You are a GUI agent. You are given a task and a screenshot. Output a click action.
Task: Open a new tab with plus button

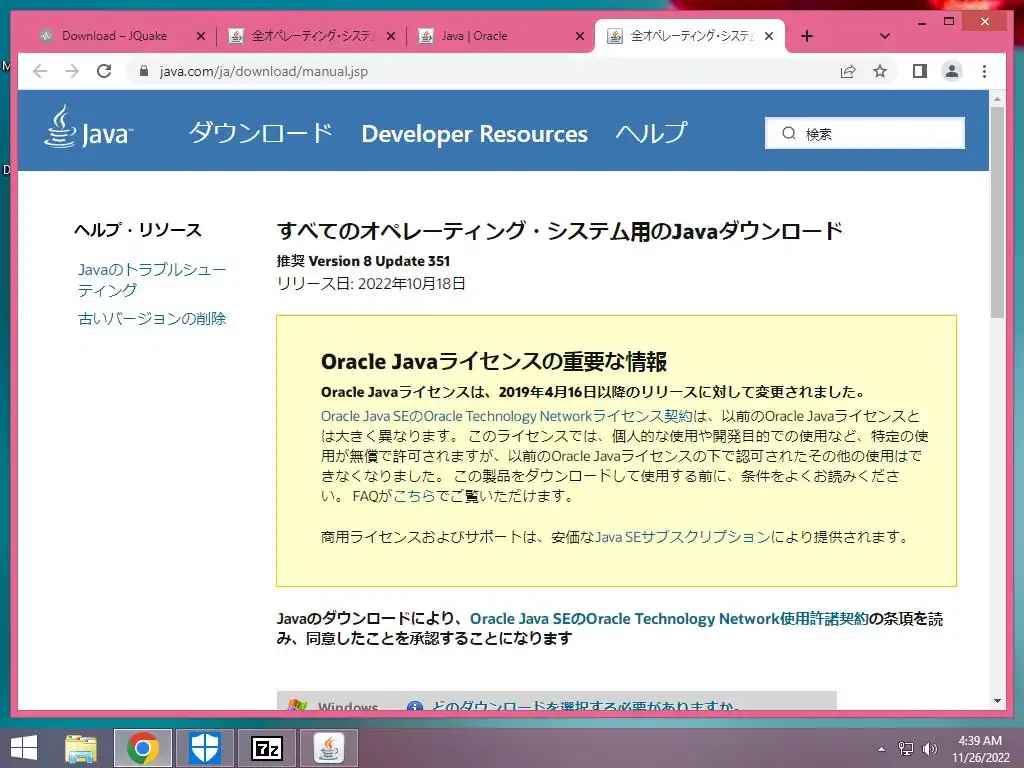pos(807,36)
